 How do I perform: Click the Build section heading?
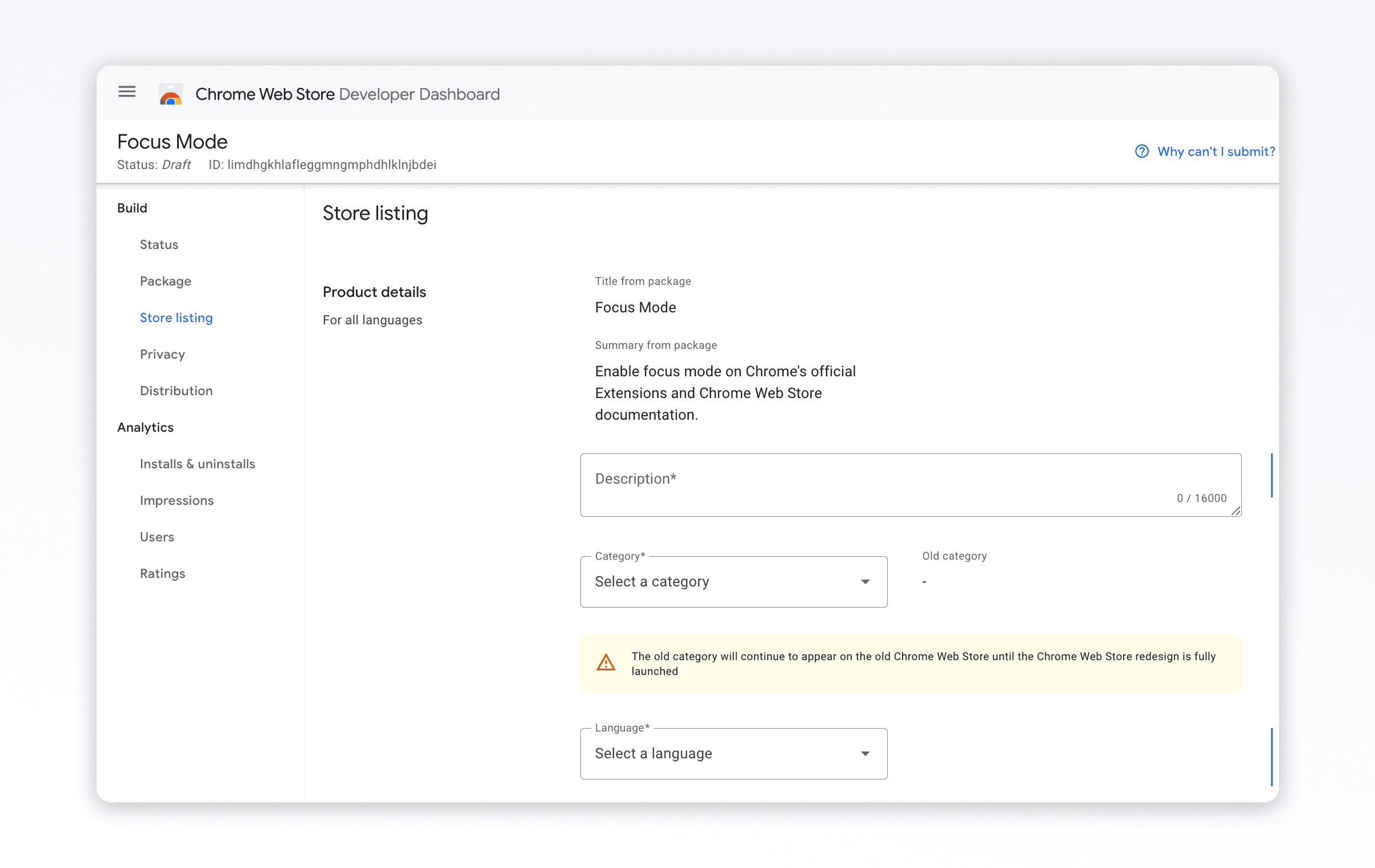coord(132,208)
